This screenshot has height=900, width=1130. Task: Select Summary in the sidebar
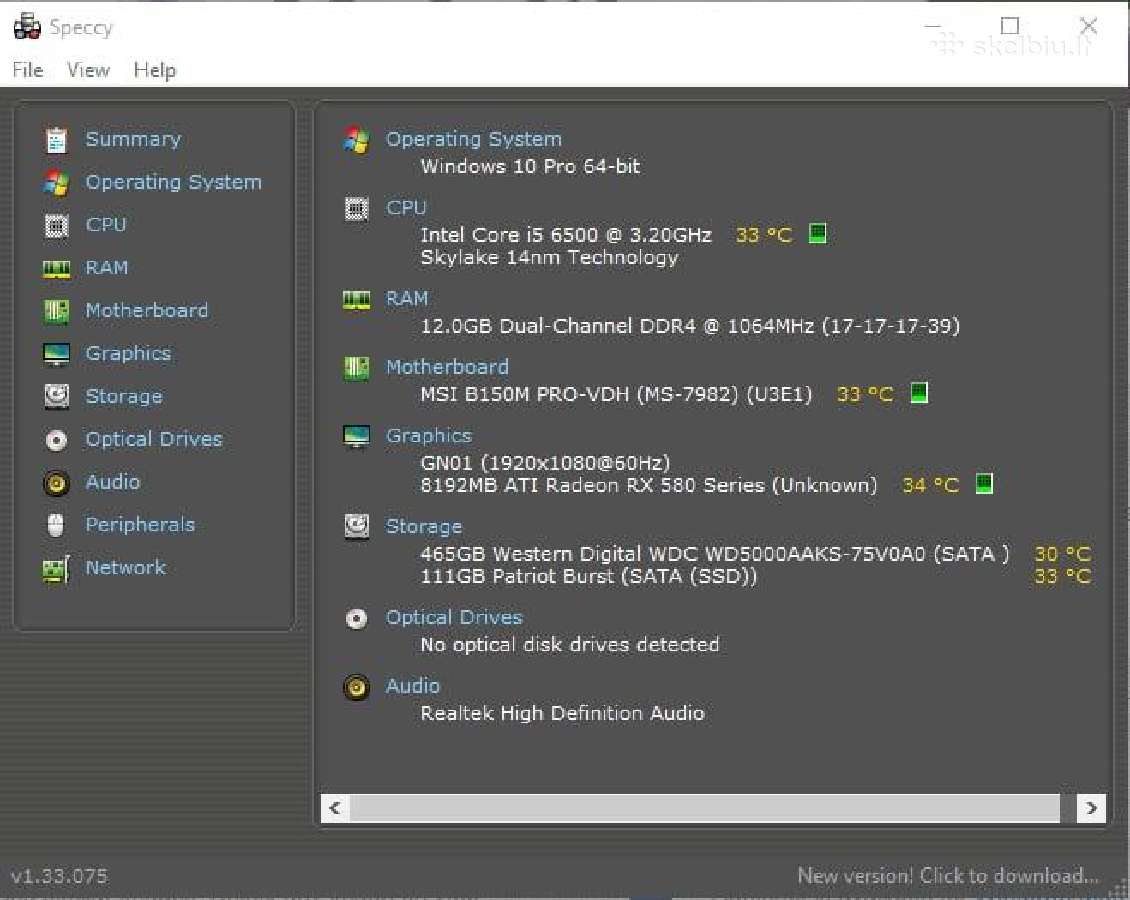133,139
